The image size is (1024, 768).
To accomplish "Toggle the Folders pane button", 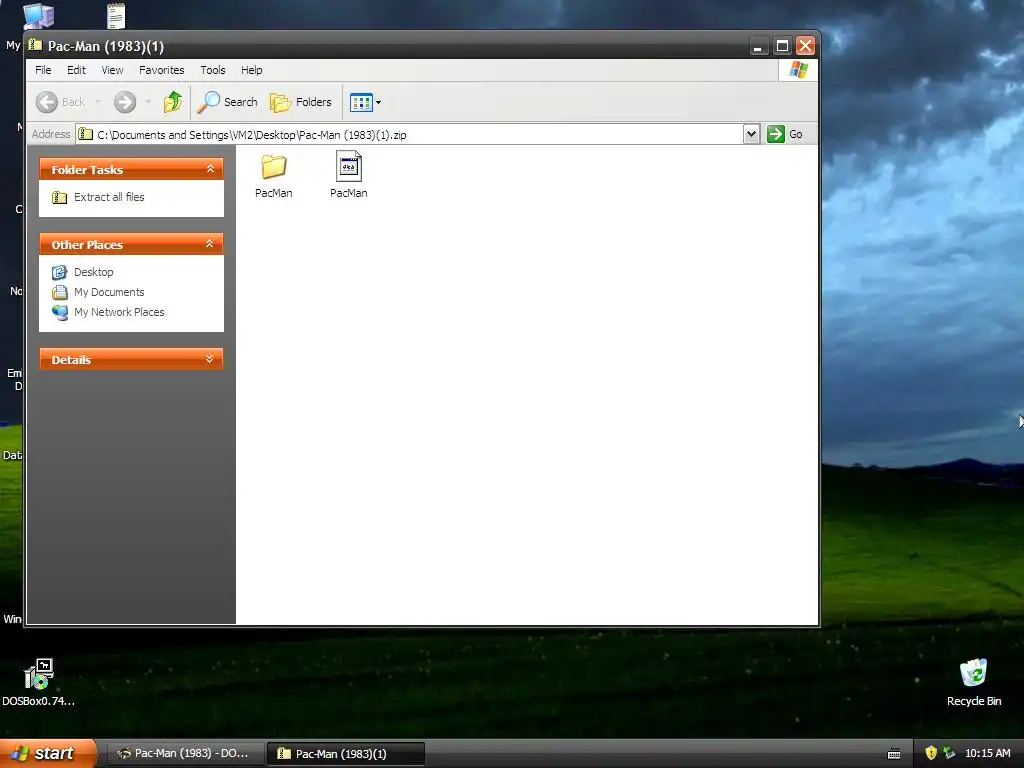I will 301,102.
